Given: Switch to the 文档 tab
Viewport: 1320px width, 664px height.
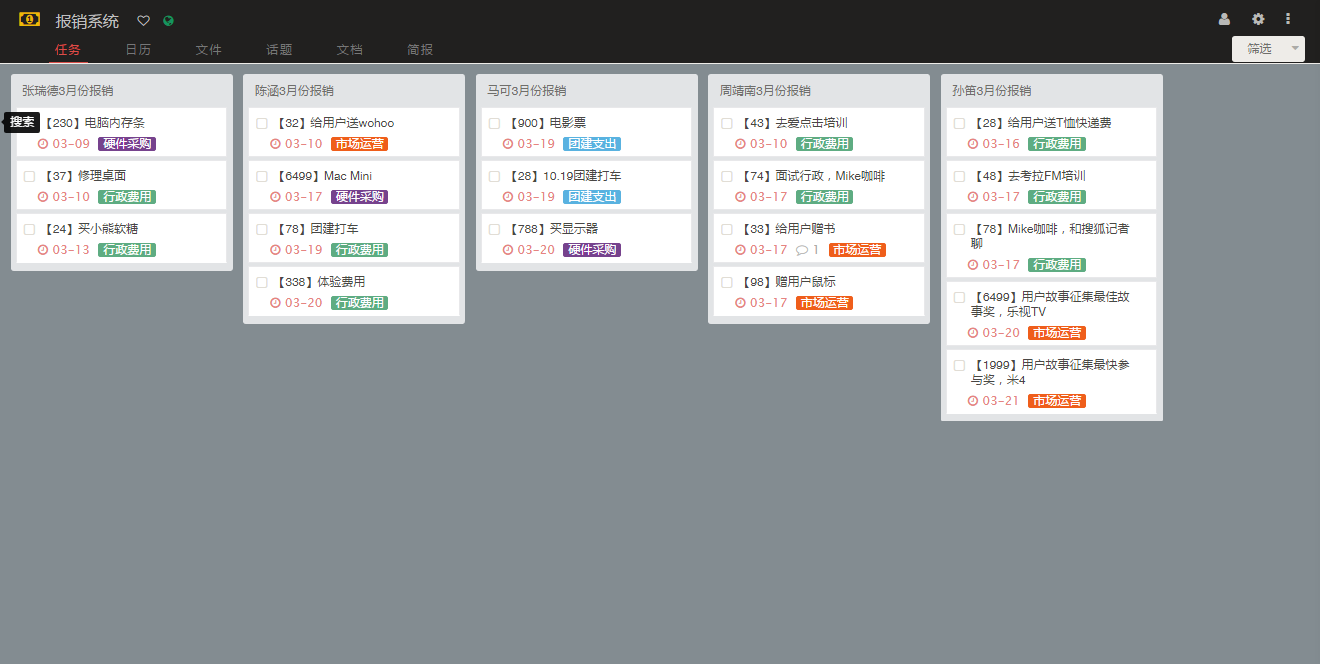Looking at the screenshot, I should pos(350,49).
